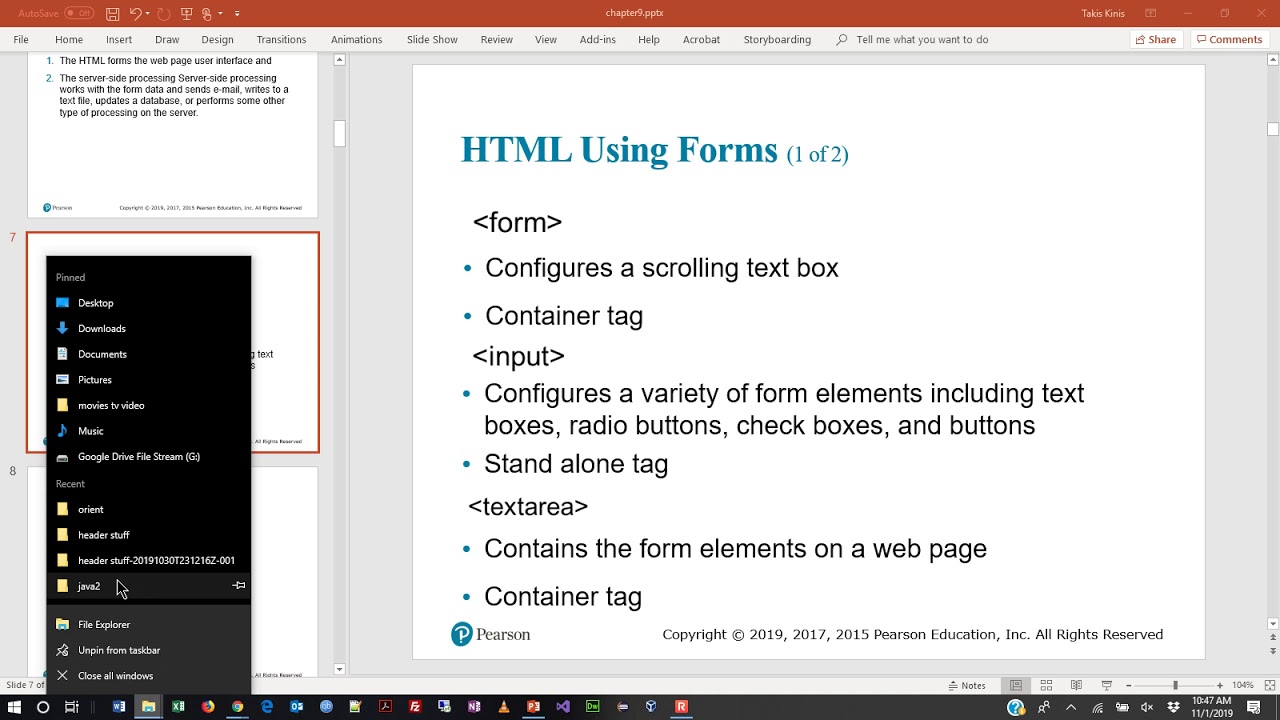Open Ribbon Display Options icon
The height and width of the screenshot is (720, 1280).
(x=1151, y=13)
